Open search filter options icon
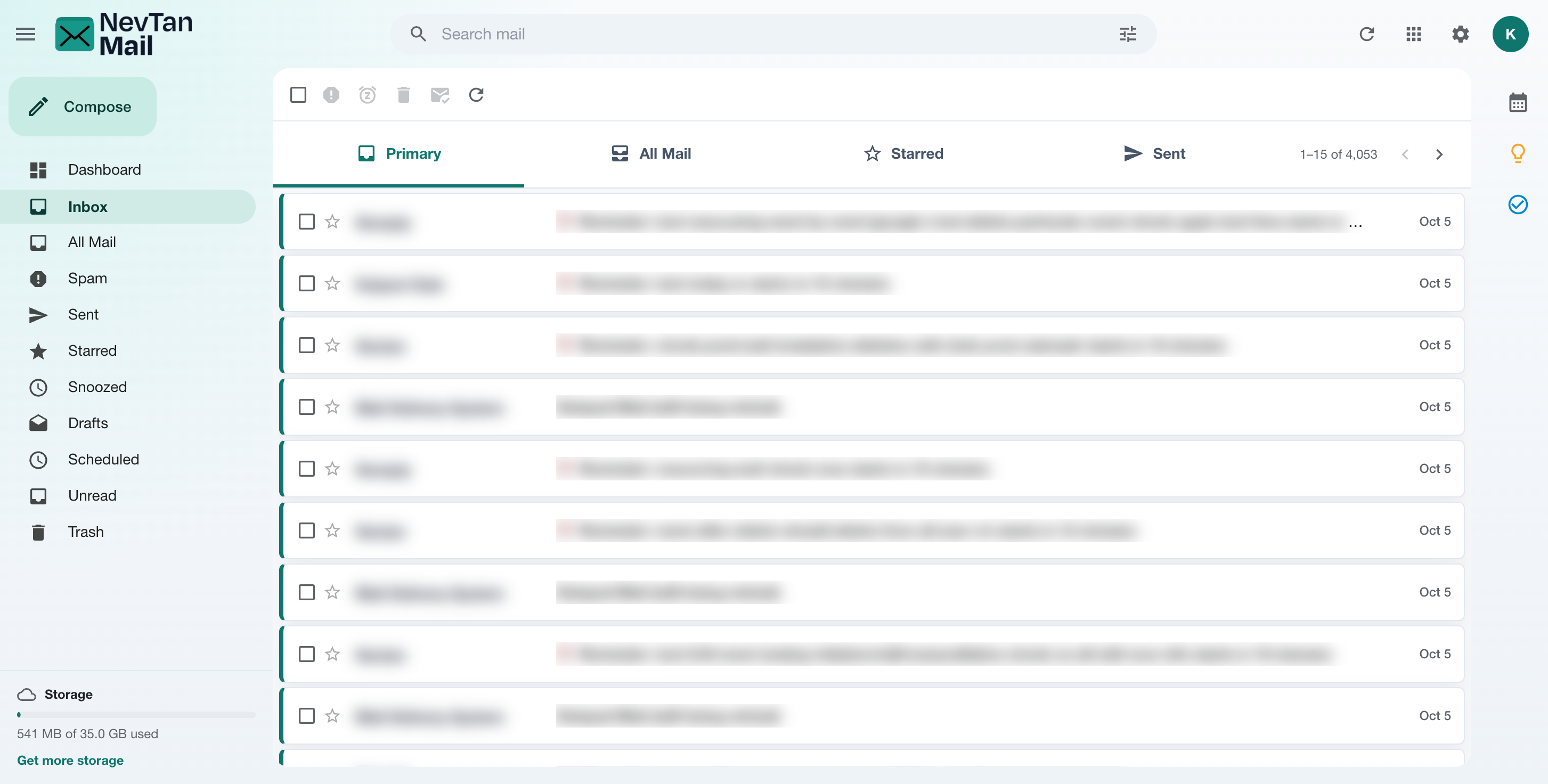Image resolution: width=1548 pixels, height=784 pixels. tap(1128, 34)
